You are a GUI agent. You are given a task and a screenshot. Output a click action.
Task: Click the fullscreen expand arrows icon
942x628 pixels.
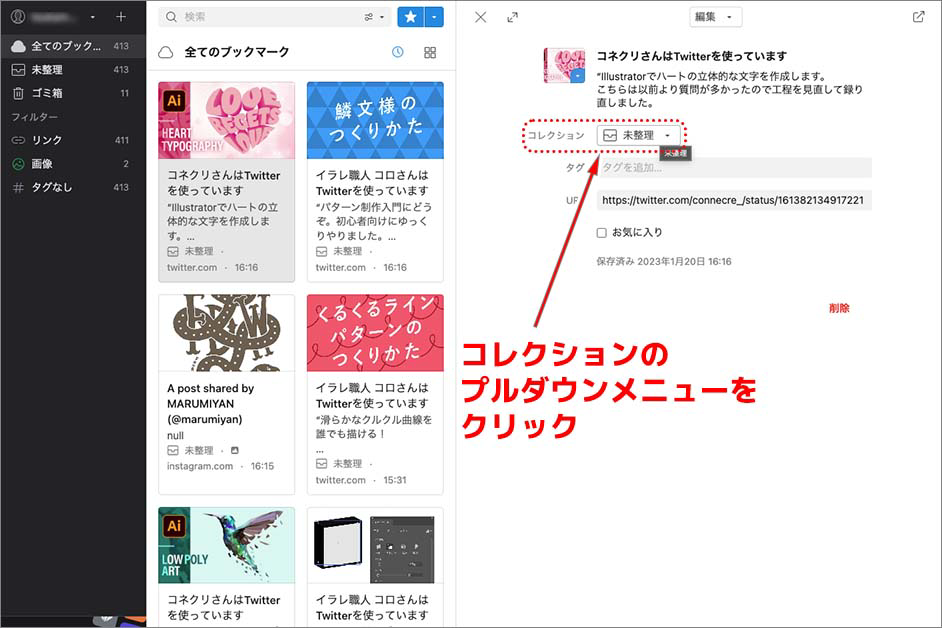point(513,17)
